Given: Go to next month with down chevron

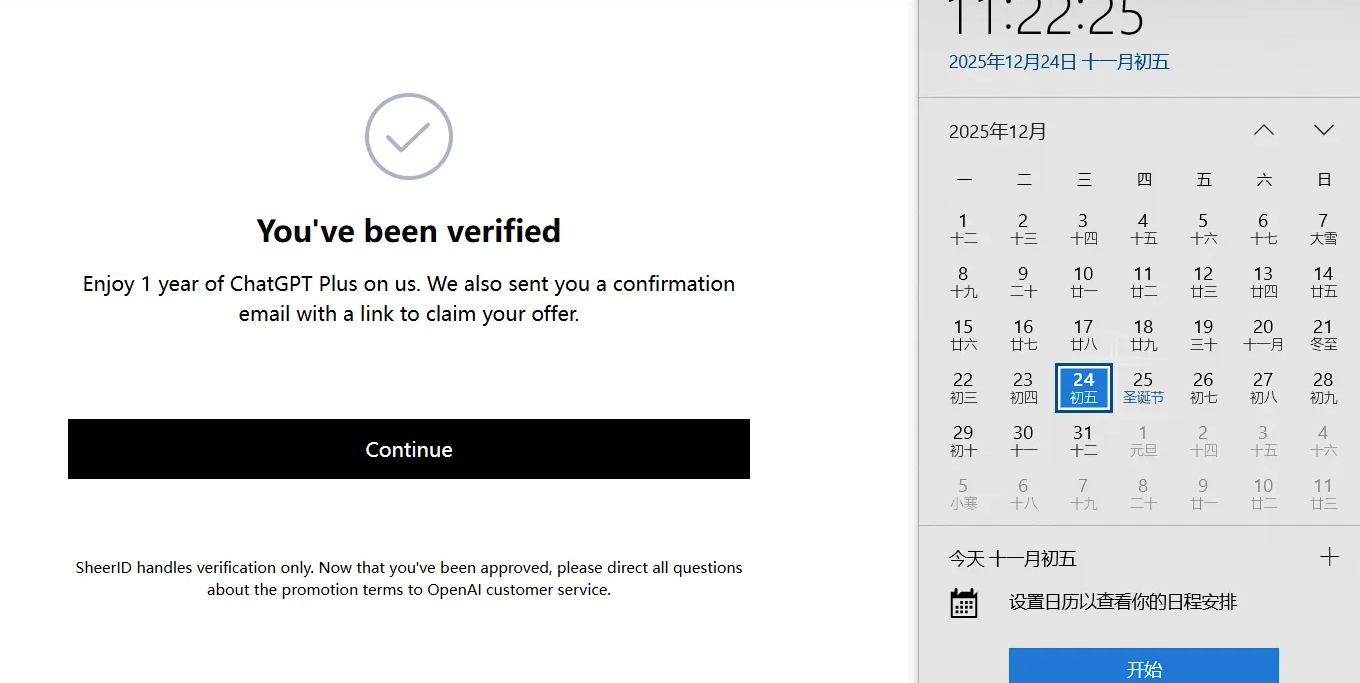Looking at the screenshot, I should point(1324,130).
